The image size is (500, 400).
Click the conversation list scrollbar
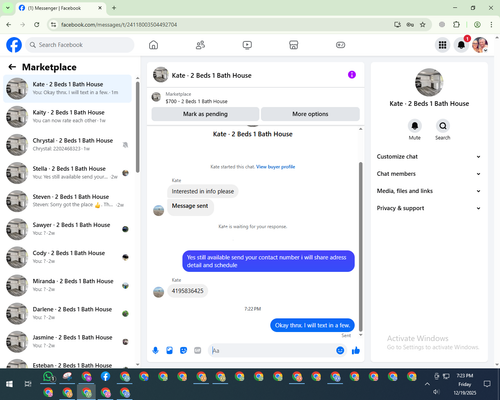tap(138, 127)
